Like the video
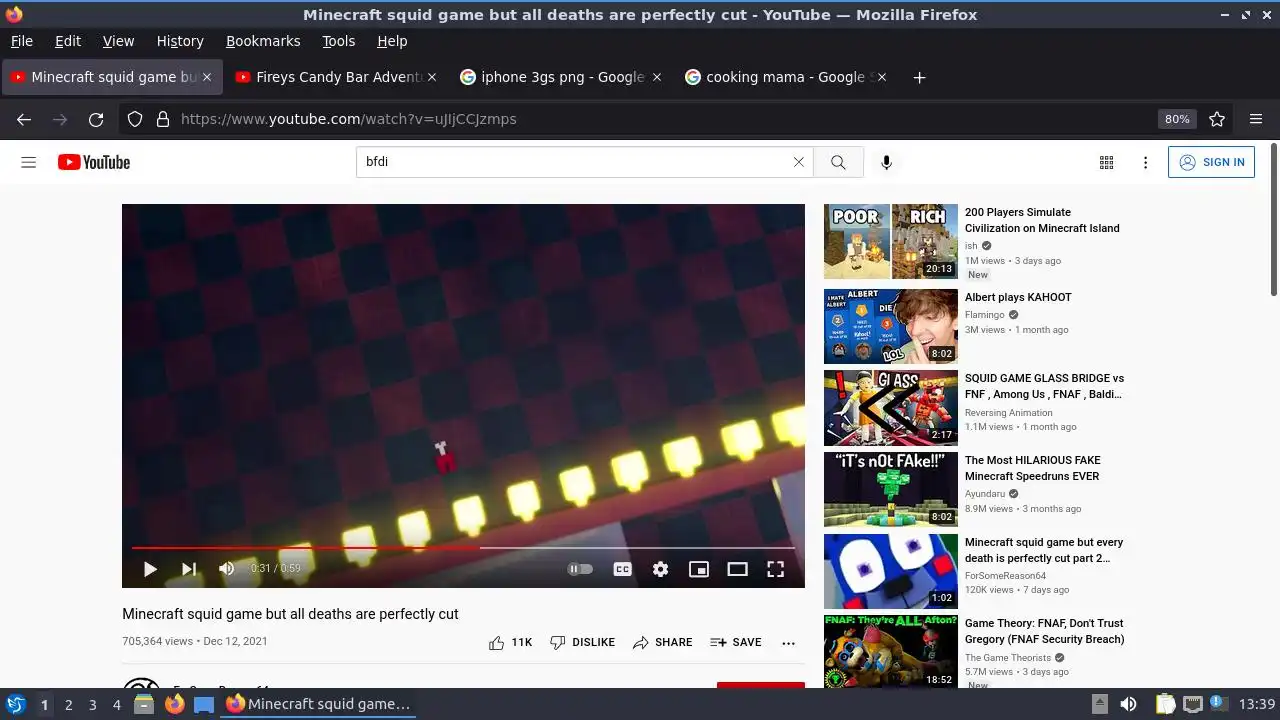The height and width of the screenshot is (720, 1280). 510,642
